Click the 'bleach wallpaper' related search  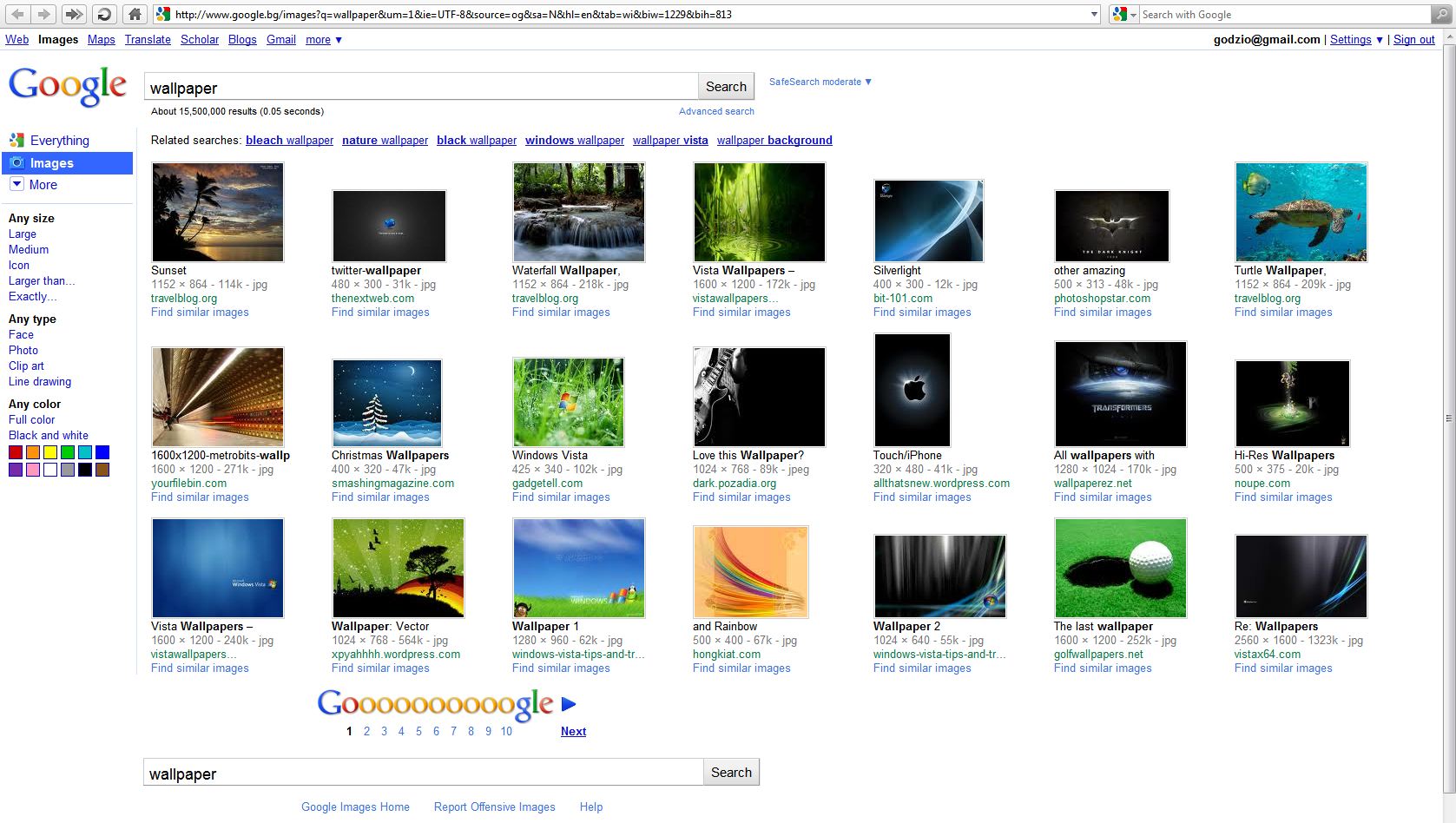[x=289, y=141]
